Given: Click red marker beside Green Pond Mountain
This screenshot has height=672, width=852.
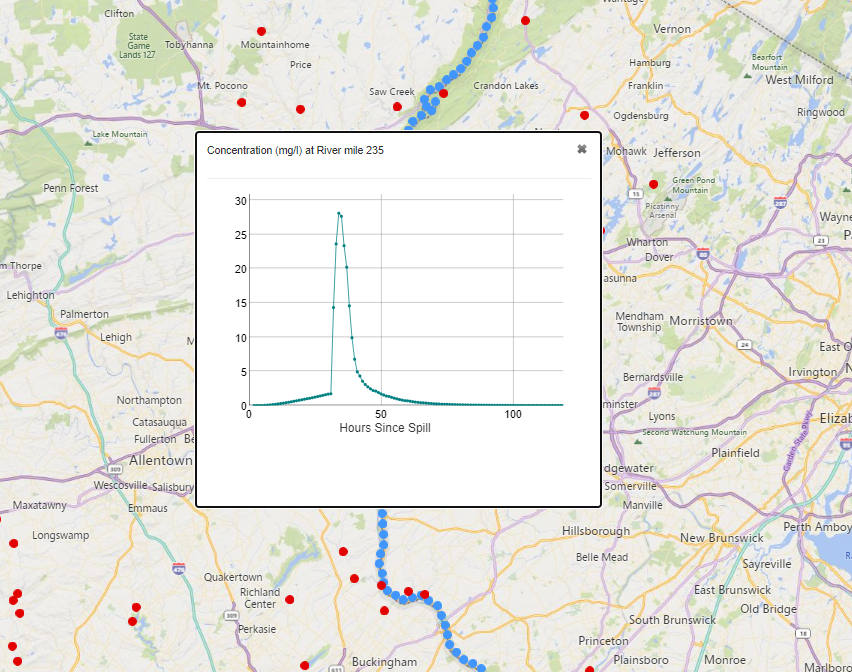Looking at the screenshot, I should pos(654,184).
